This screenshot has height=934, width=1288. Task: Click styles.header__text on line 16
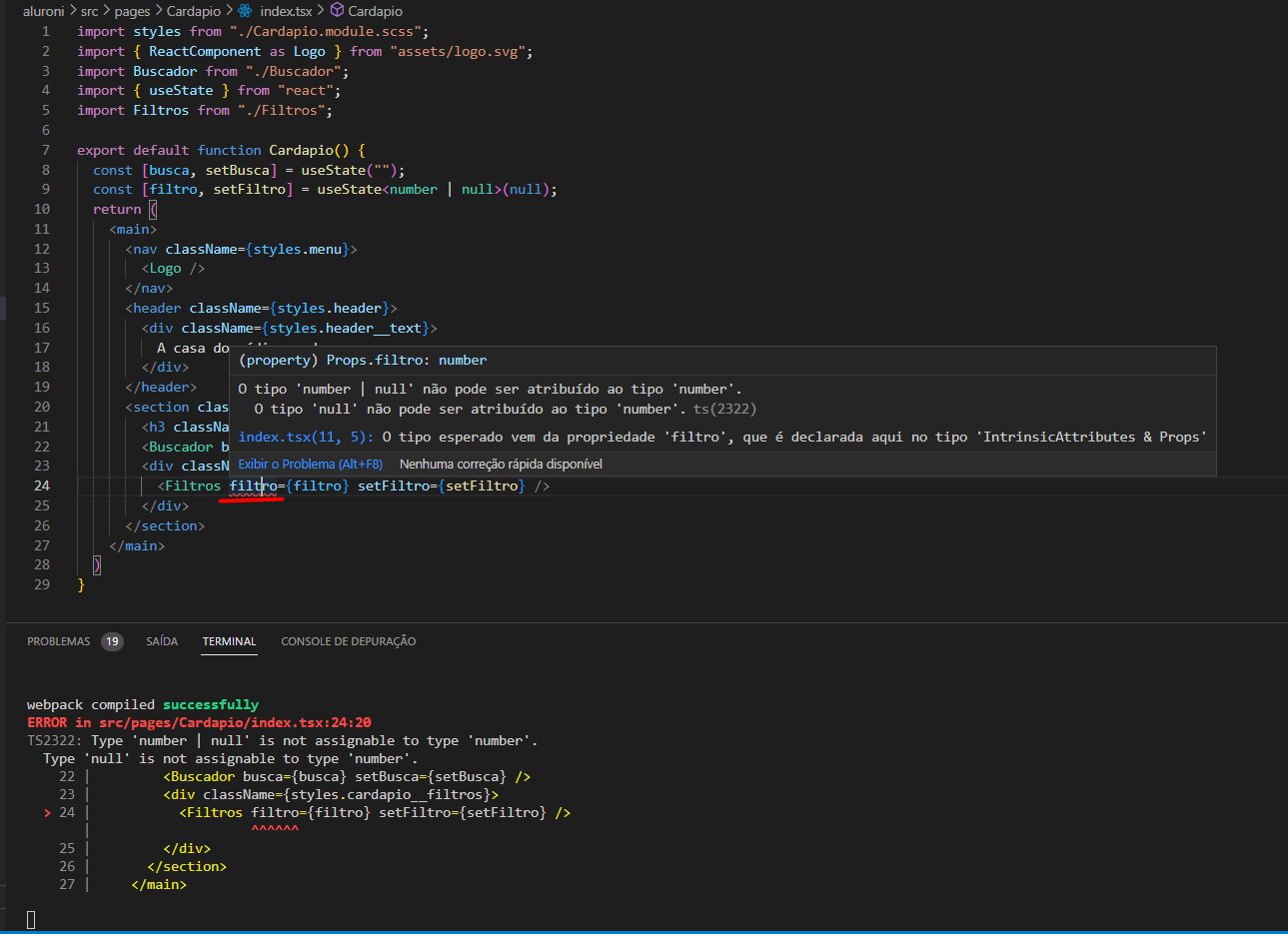tap(345, 328)
